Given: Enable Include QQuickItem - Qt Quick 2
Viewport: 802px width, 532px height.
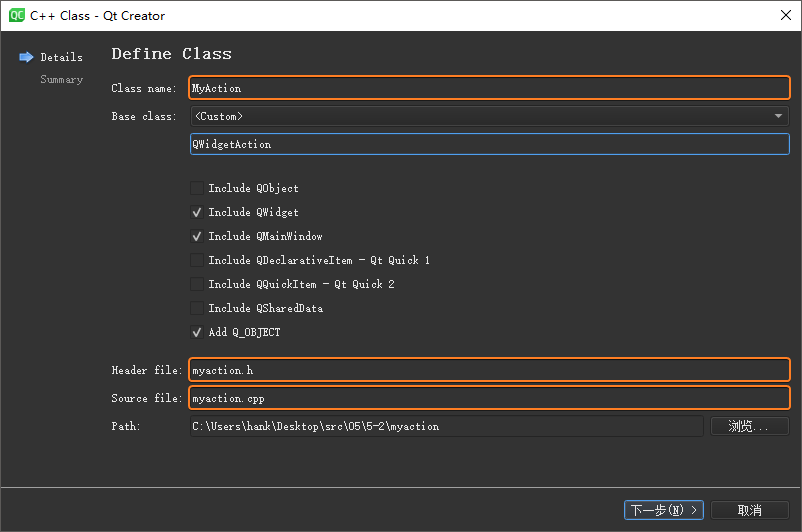Looking at the screenshot, I should (197, 284).
